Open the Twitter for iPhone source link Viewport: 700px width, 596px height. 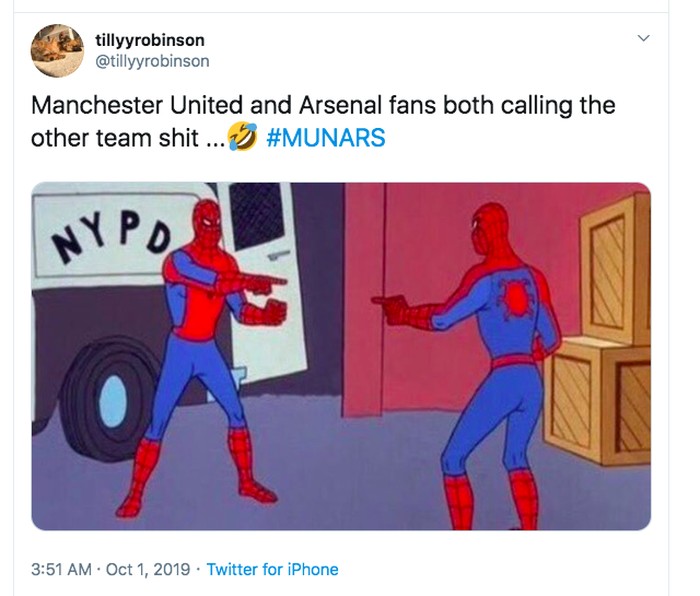point(272,569)
